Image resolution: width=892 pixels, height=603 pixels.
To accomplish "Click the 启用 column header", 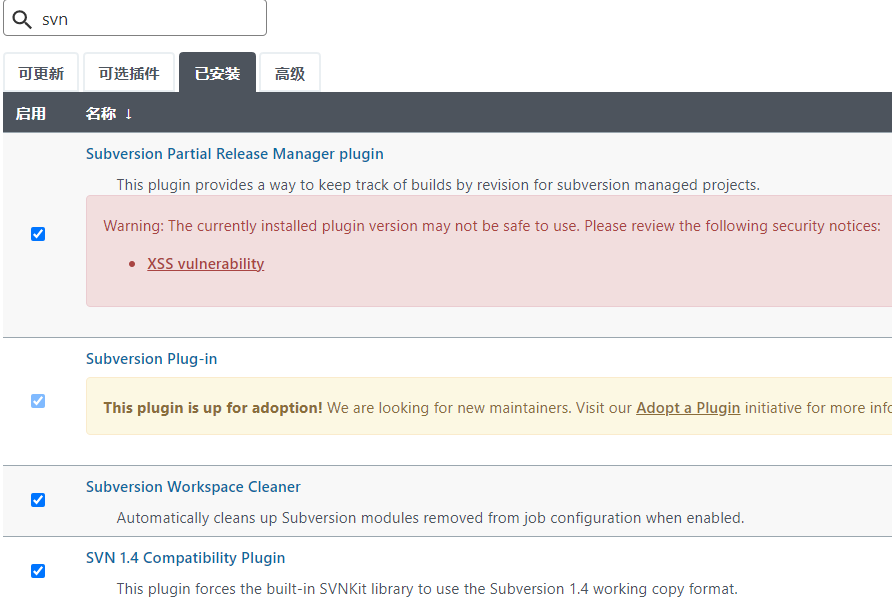I will (31, 114).
